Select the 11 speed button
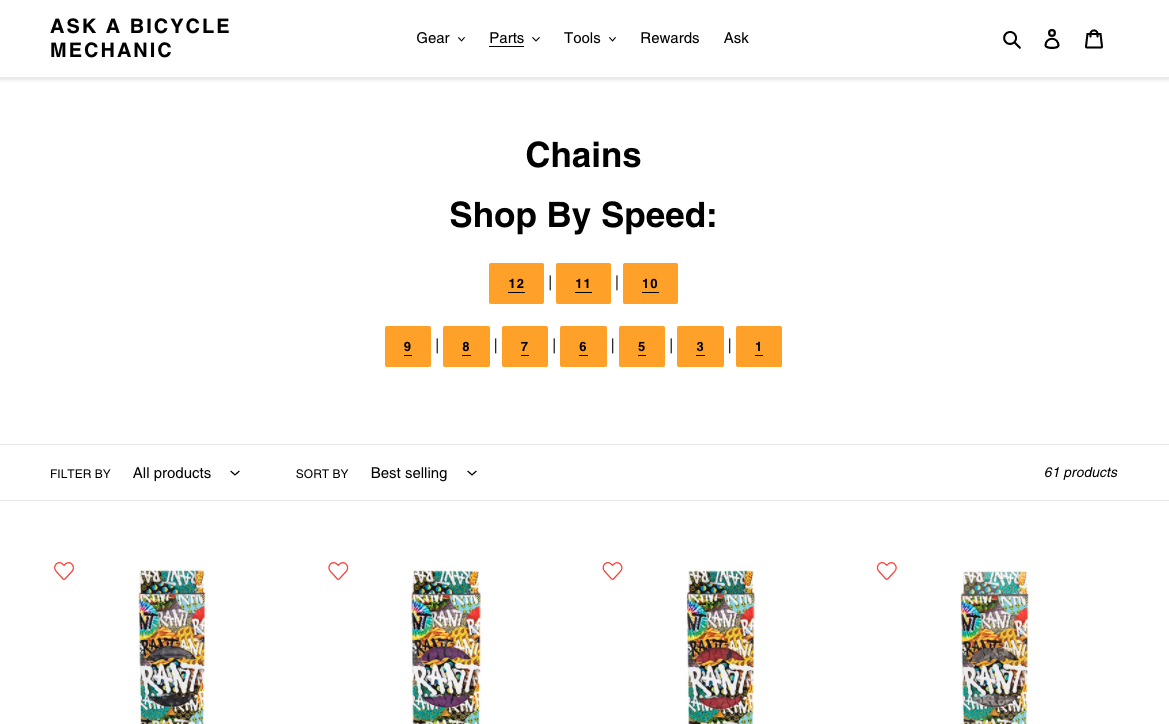Screen dimensions: 1169x724 583,283
